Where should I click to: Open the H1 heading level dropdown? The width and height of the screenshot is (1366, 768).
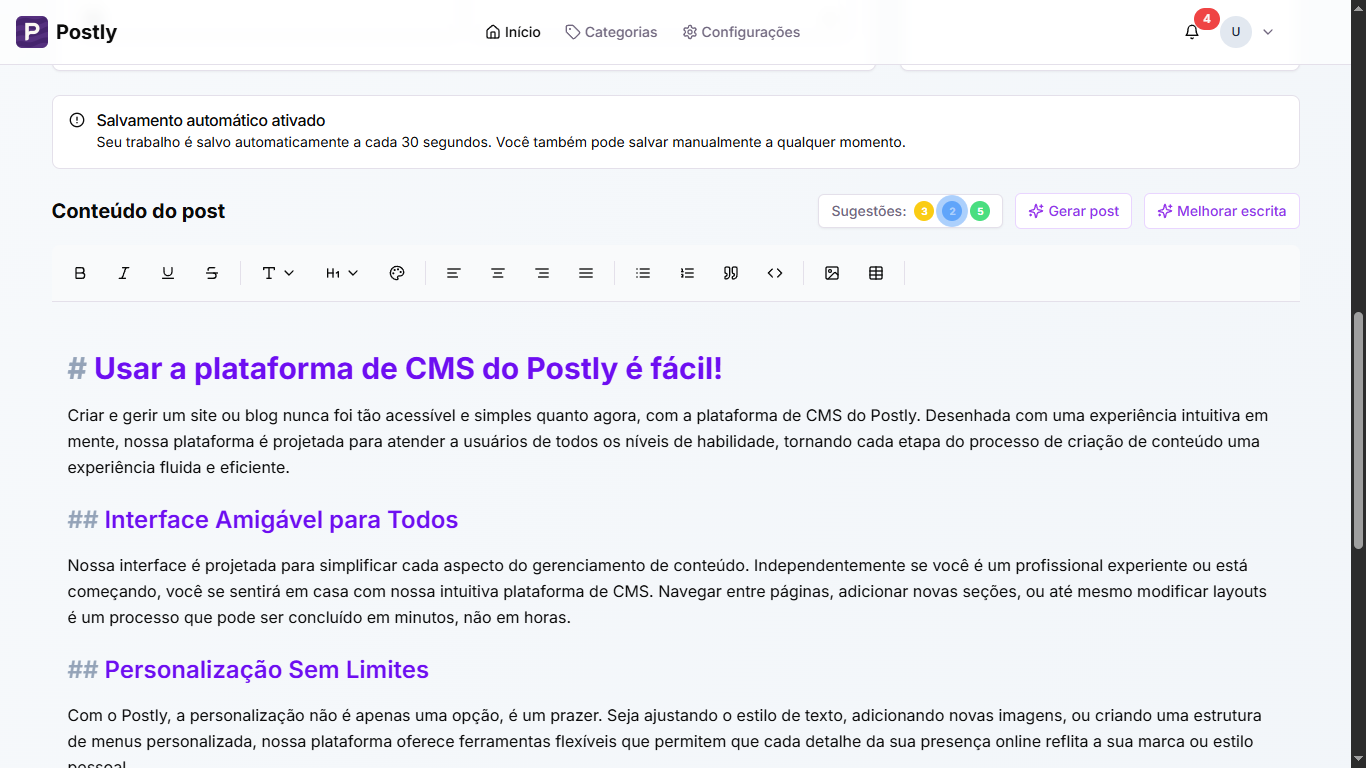tap(340, 272)
